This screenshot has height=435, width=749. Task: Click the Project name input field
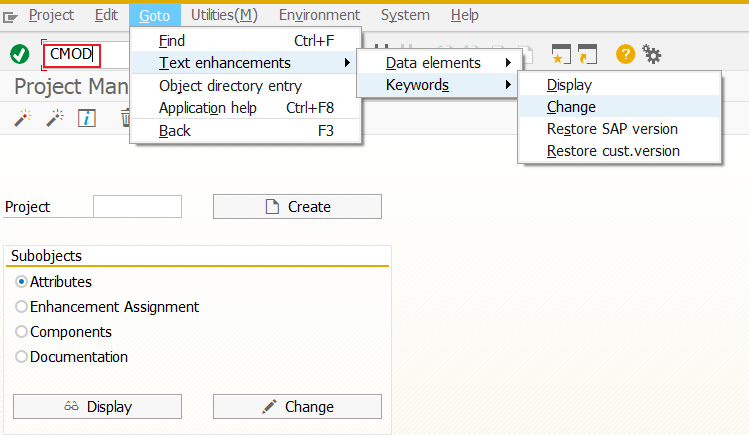pos(138,206)
